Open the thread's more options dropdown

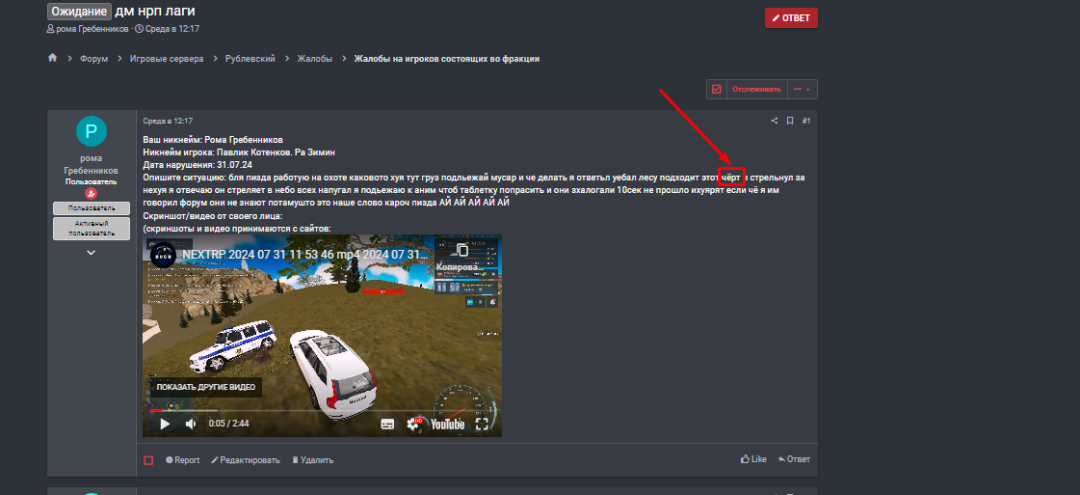coord(802,89)
